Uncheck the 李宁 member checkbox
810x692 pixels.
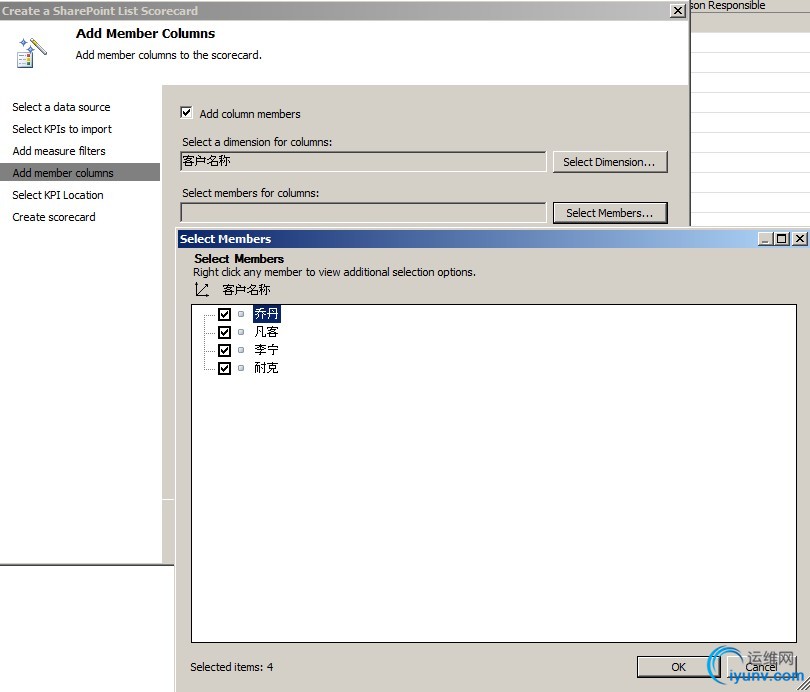[224, 350]
